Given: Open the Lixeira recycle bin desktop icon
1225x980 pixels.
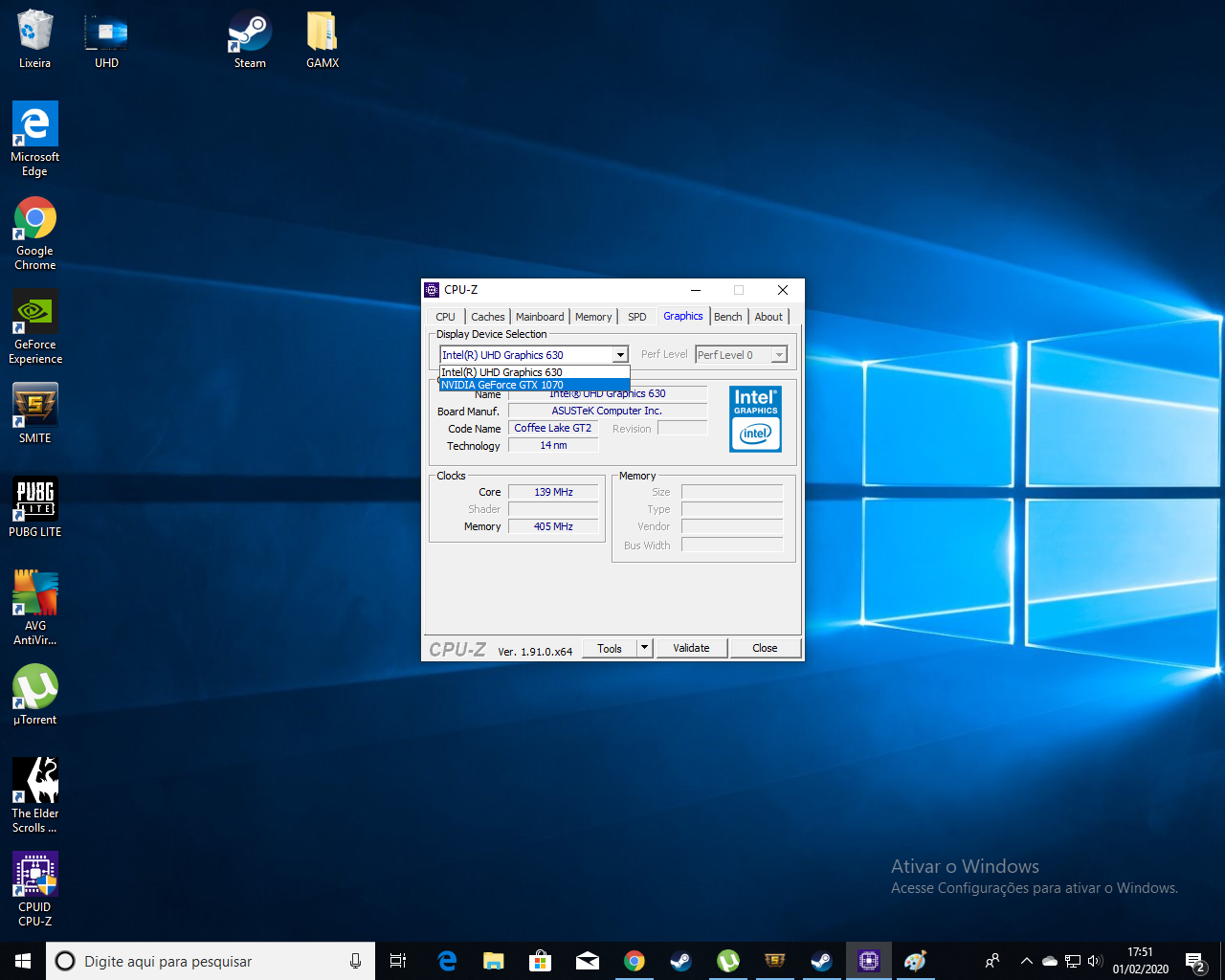Looking at the screenshot, I should pos(34,38).
